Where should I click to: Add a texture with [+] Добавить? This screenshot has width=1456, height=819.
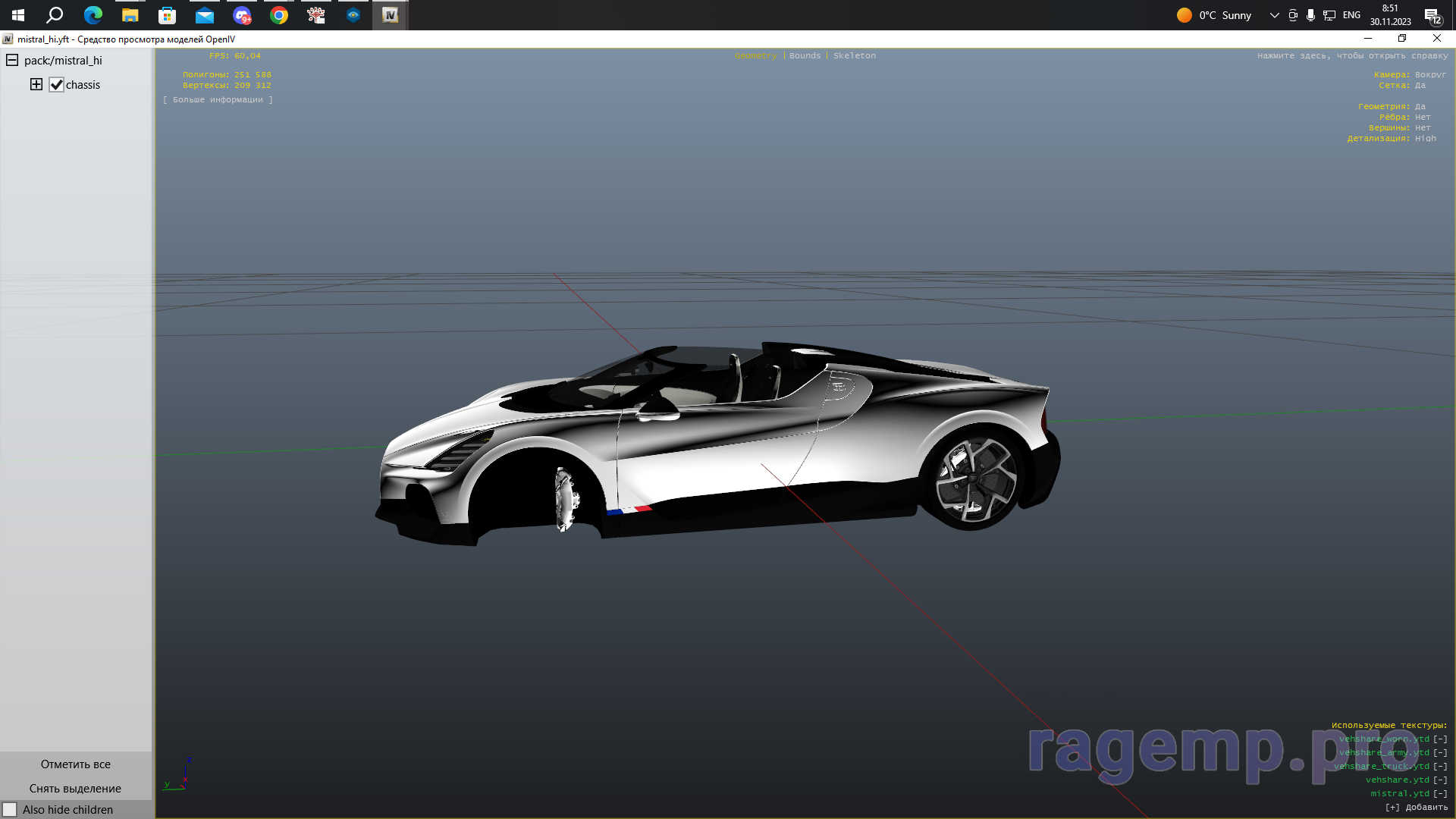(1417, 808)
